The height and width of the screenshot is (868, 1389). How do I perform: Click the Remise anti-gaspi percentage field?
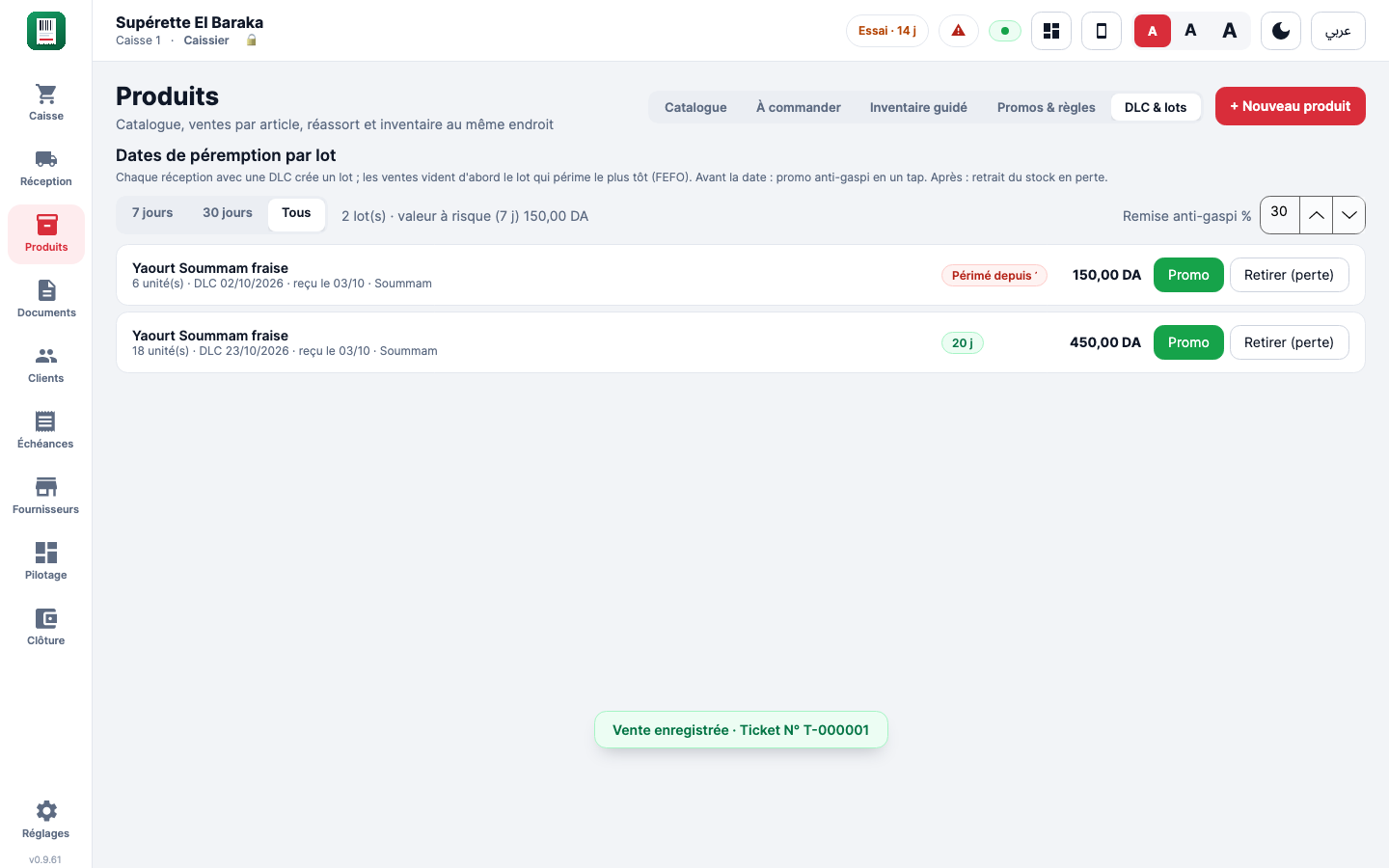point(1280,215)
